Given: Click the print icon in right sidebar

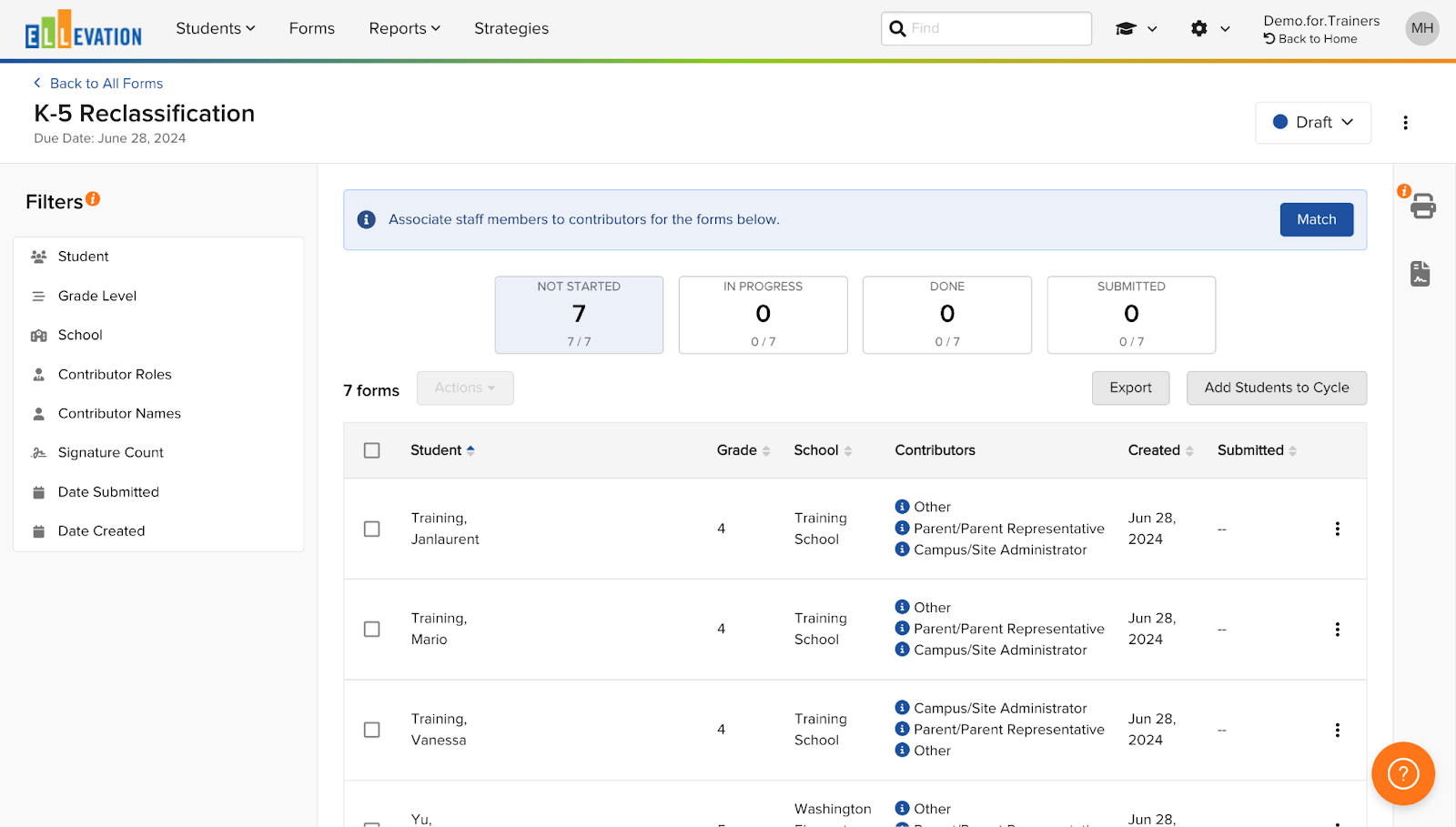Looking at the screenshot, I should coord(1423,207).
